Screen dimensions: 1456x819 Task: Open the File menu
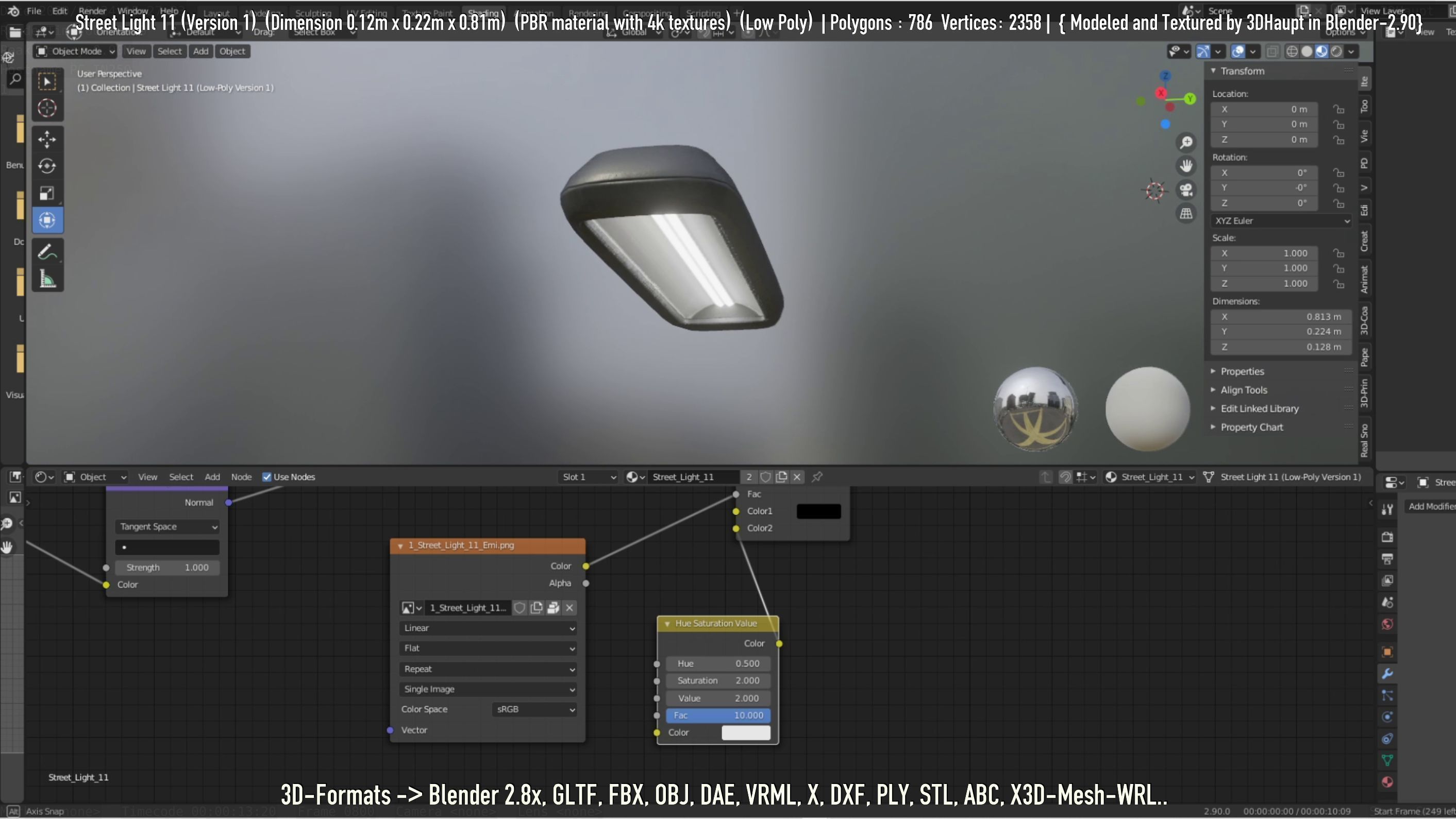click(34, 11)
